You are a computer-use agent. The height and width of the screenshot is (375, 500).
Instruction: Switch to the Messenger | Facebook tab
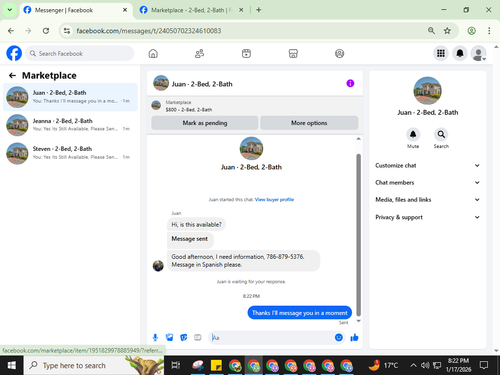click(76, 10)
